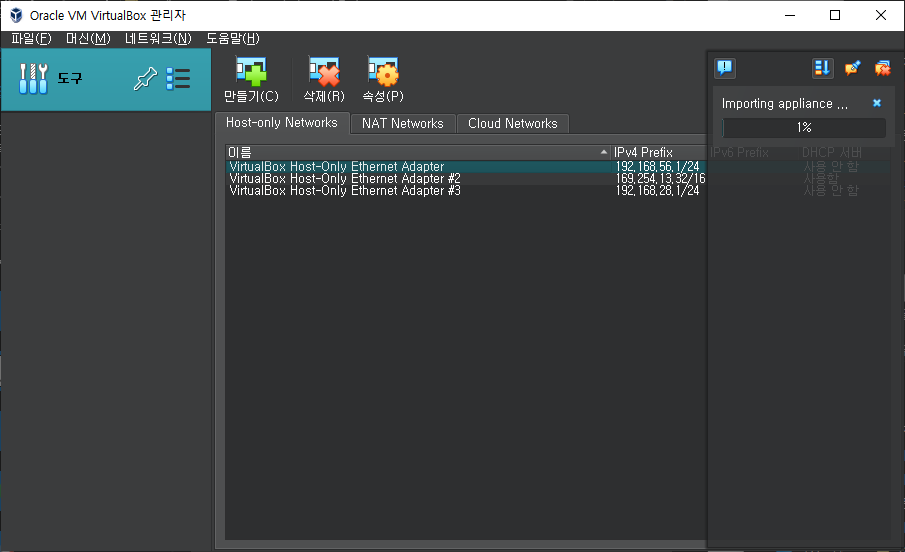Click the notification sort order icon
Screen dimensions: 905x552
822,68
